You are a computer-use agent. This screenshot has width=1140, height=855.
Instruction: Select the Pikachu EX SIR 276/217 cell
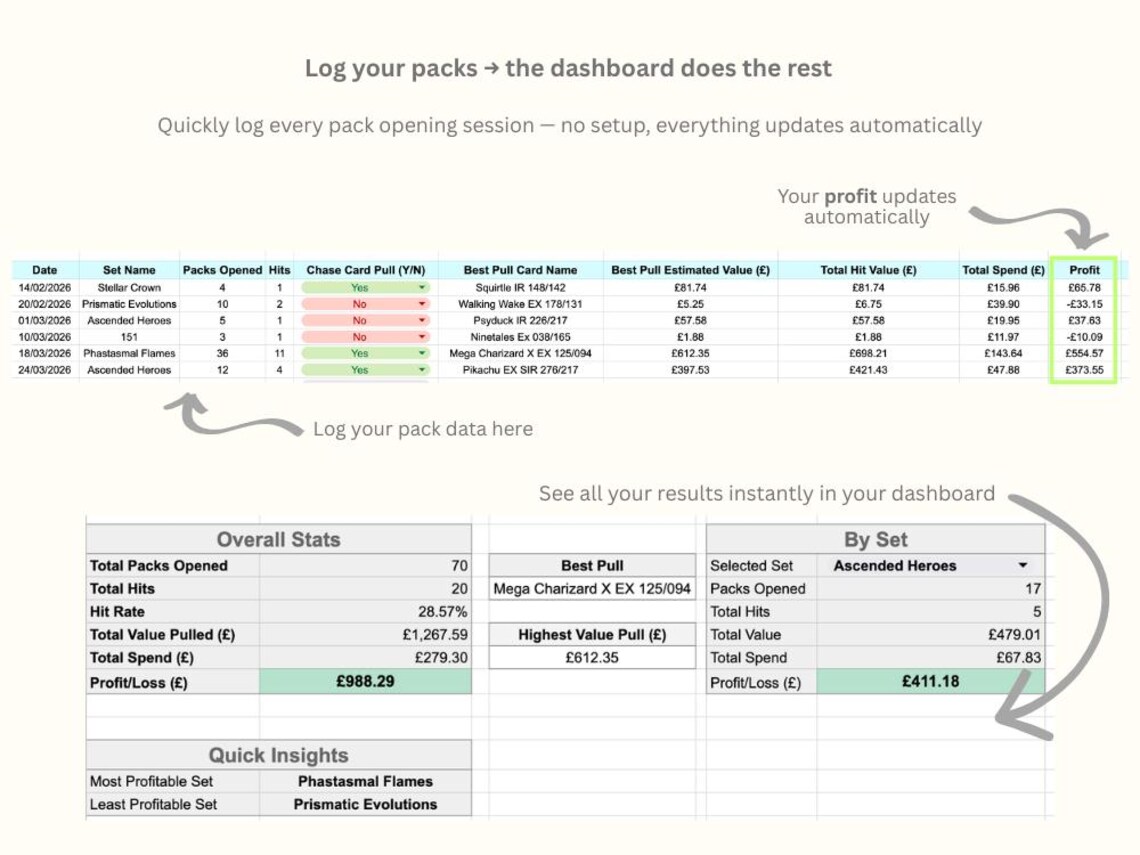pyautogui.click(x=521, y=370)
